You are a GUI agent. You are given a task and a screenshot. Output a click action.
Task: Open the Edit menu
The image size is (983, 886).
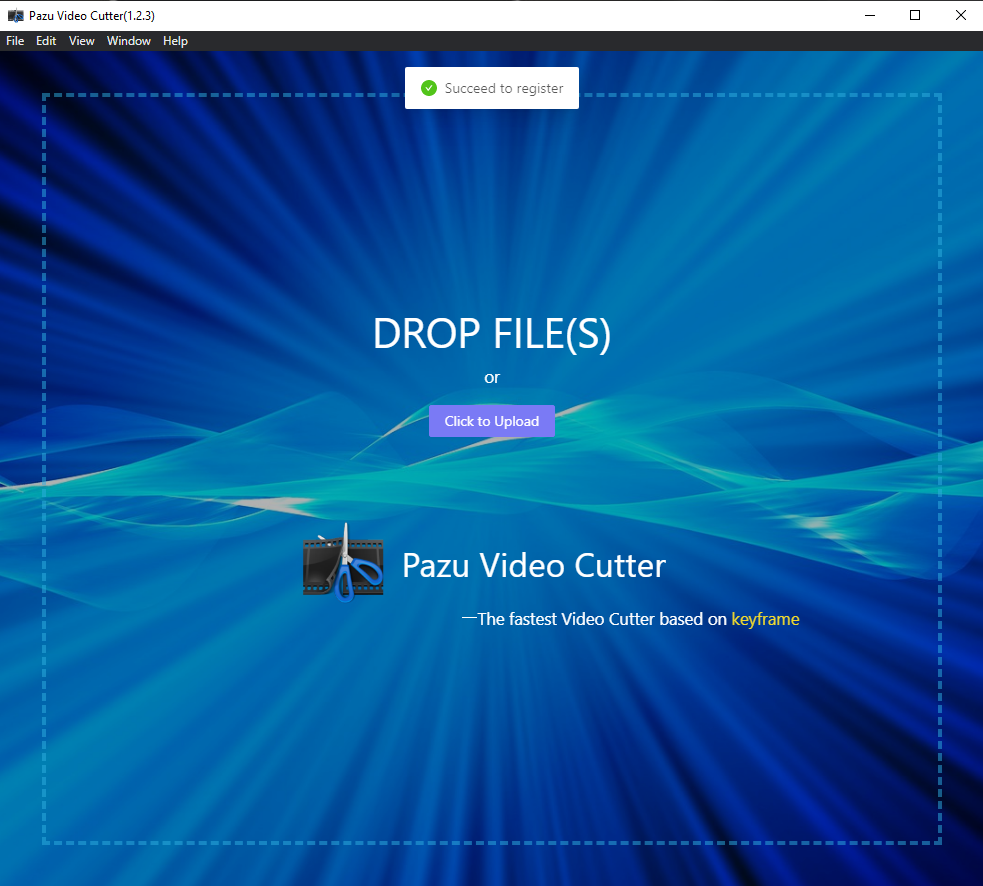[46, 41]
